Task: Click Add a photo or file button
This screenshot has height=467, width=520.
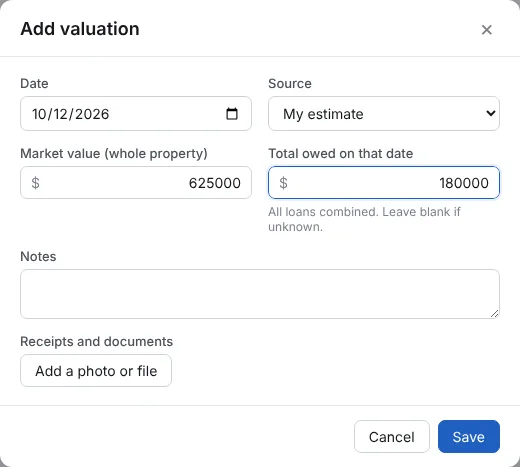Action: [96, 371]
